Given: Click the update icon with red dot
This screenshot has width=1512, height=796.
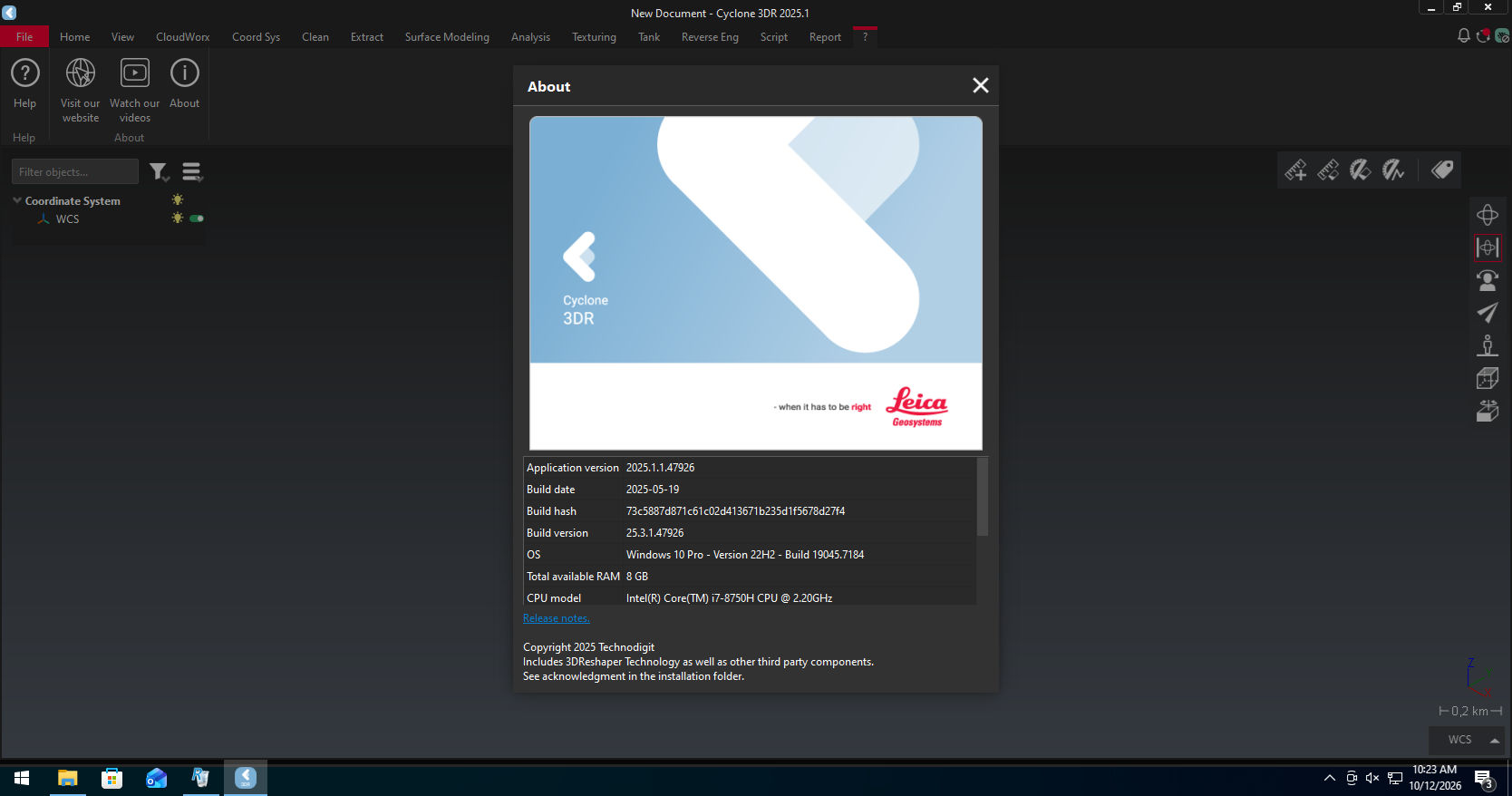Looking at the screenshot, I should pos(1483,35).
